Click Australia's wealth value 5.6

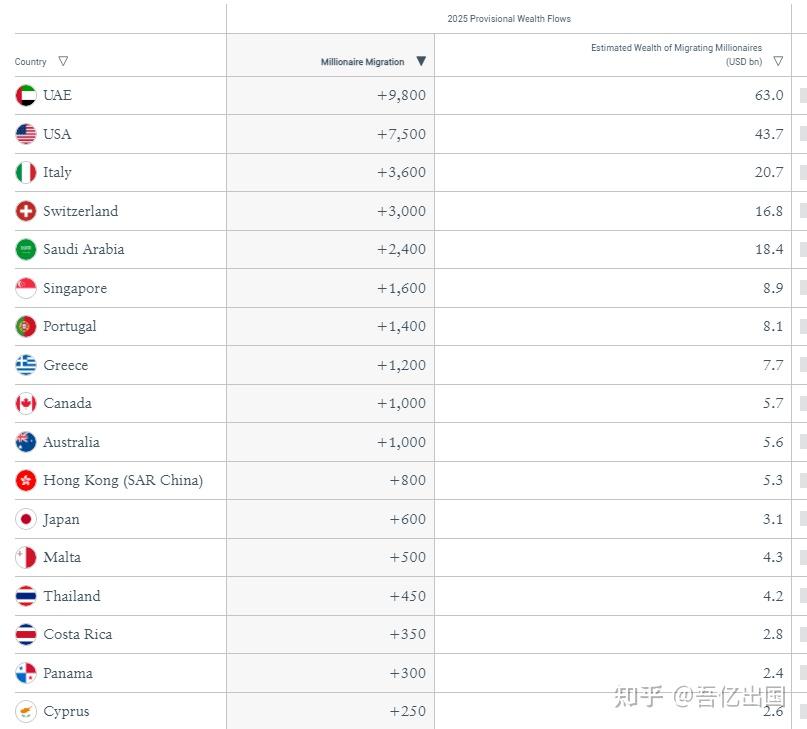[x=773, y=442]
